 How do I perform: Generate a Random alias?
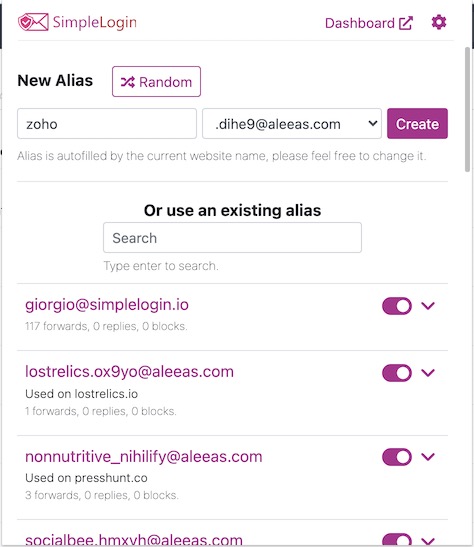point(156,82)
